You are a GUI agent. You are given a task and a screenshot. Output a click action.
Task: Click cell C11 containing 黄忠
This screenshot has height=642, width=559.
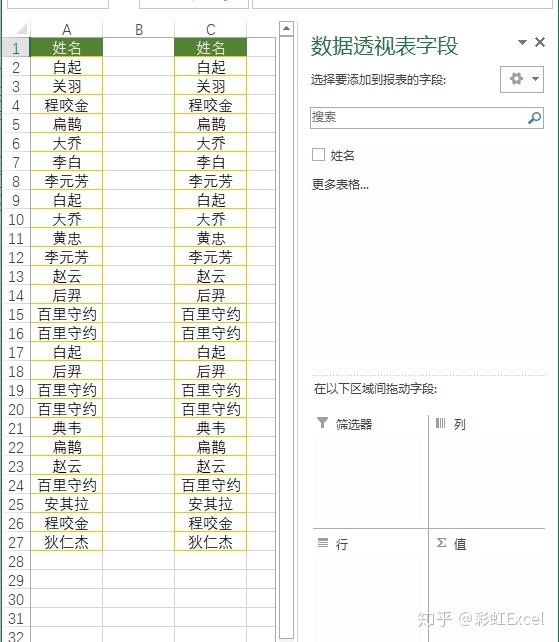click(x=210, y=238)
